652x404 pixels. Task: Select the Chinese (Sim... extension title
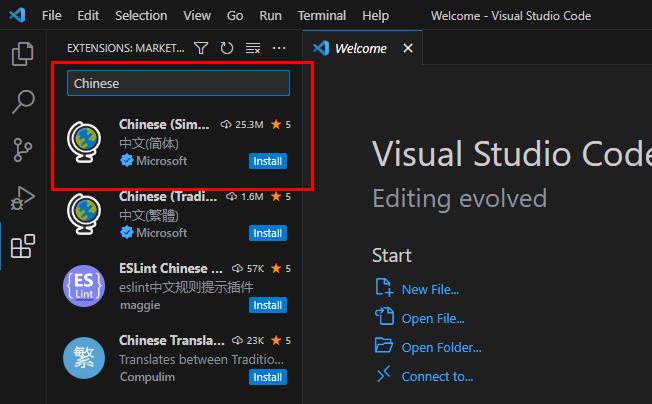[x=164, y=124]
